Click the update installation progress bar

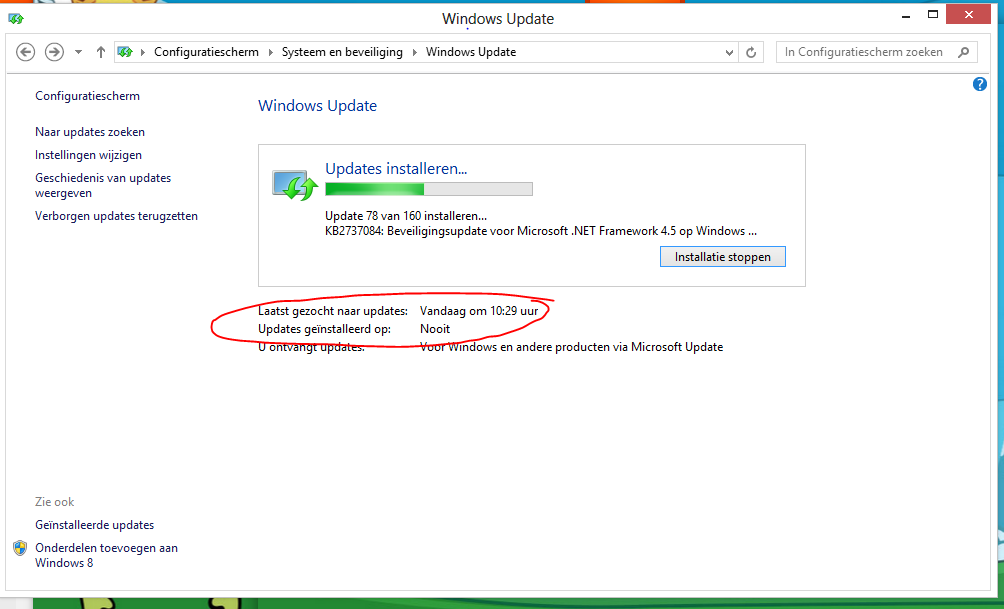(x=429, y=189)
